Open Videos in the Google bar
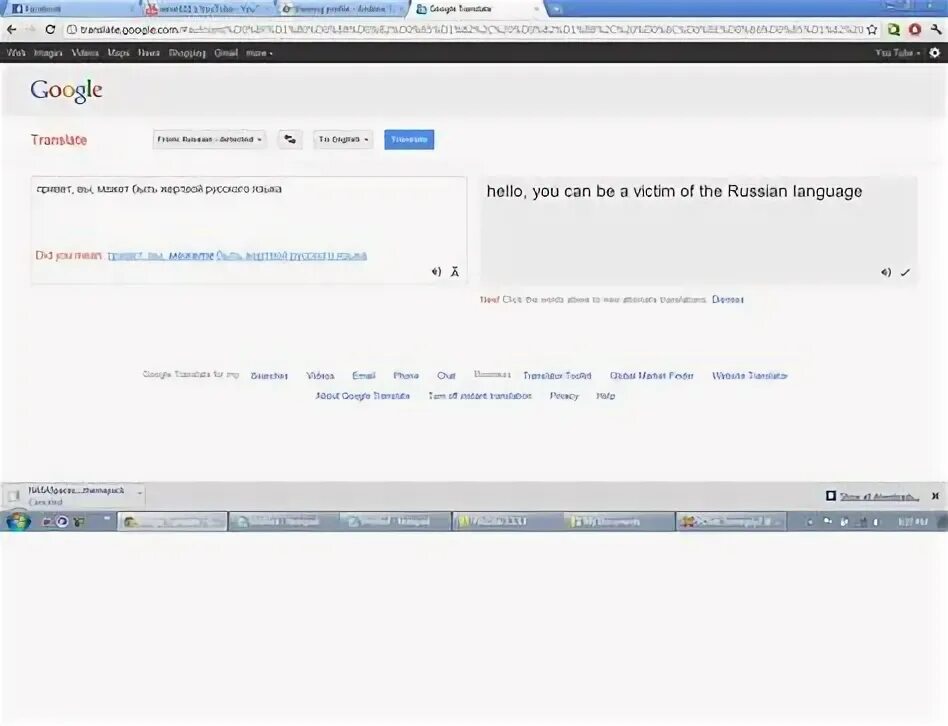This screenshot has height=726, width=948. [85, 53]
